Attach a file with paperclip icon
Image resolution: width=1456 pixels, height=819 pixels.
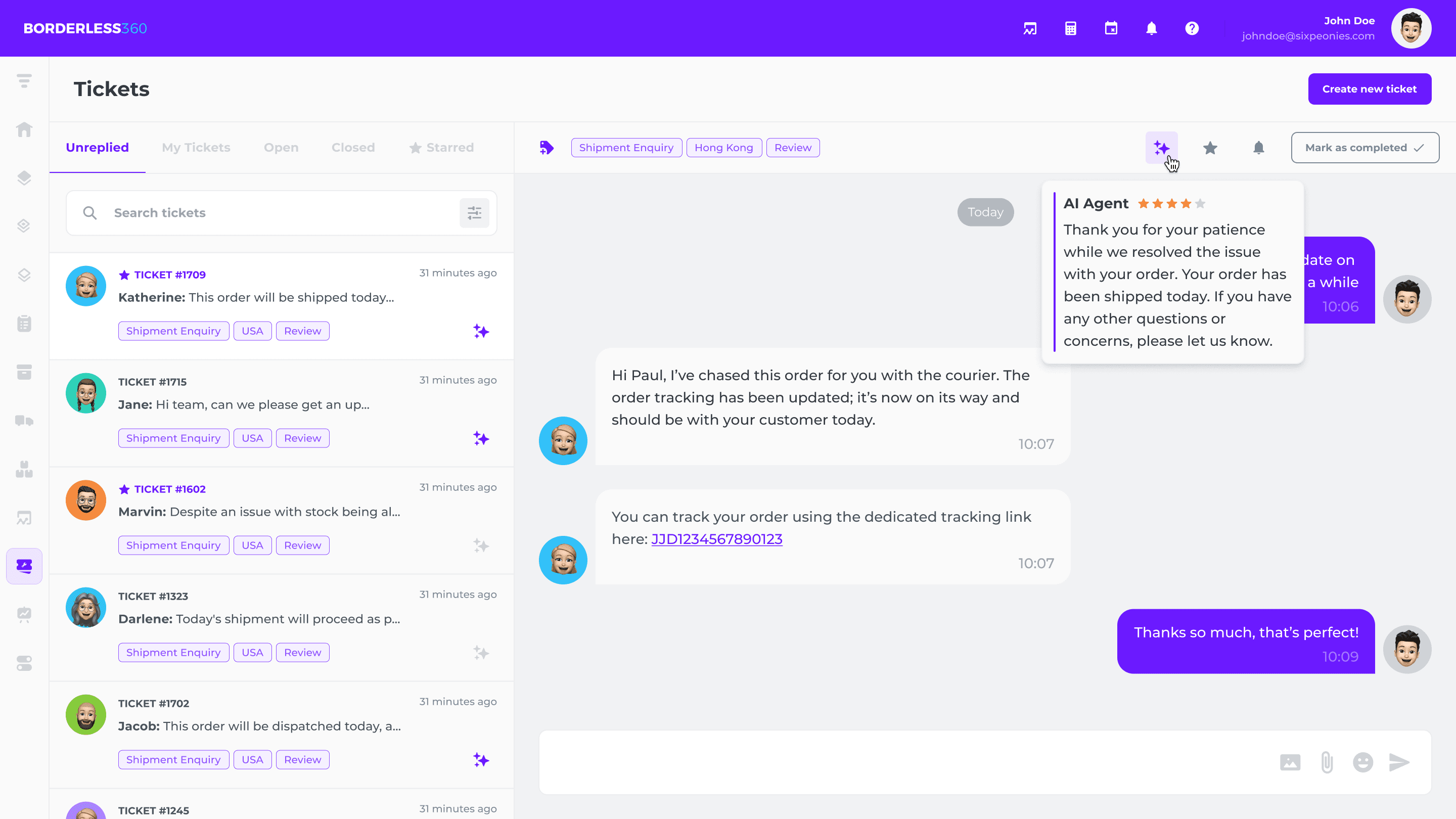tap(1327, 762)
